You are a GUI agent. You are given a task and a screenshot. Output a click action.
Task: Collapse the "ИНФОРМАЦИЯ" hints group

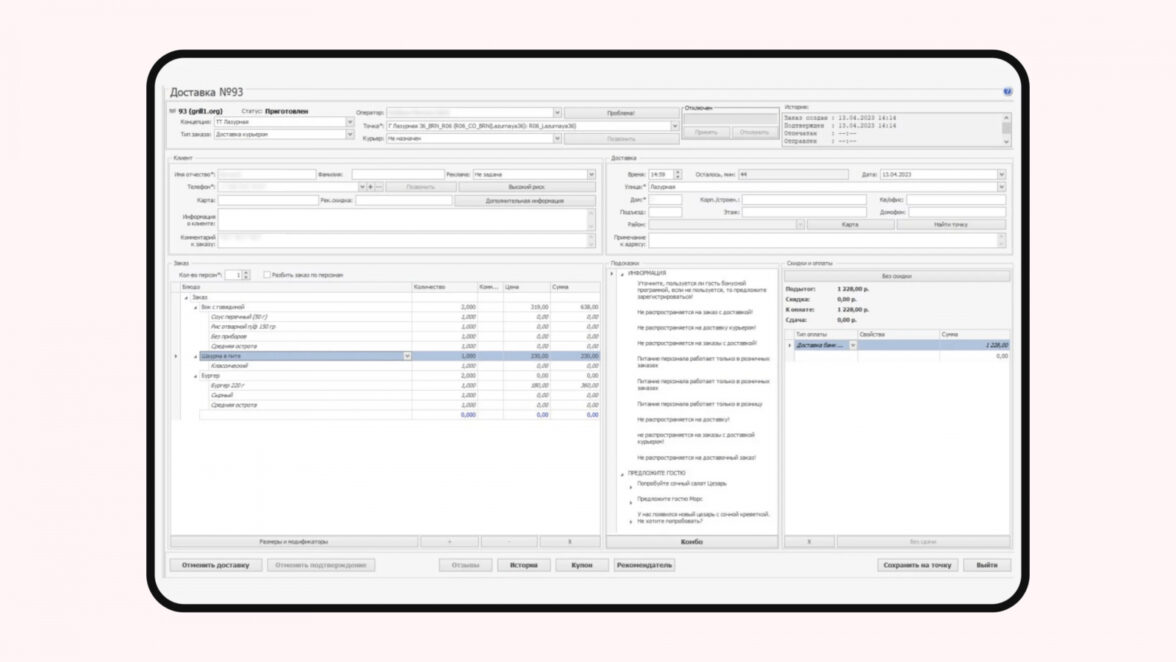coord(622,274)
